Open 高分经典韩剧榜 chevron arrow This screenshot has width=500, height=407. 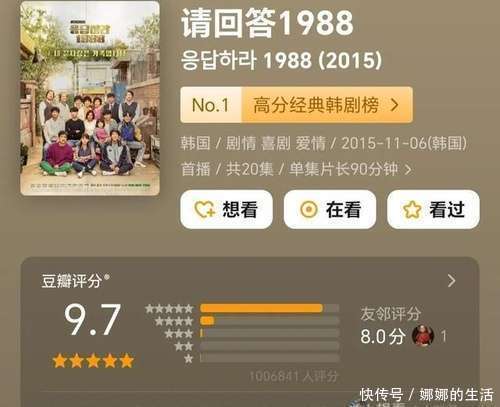click(395, 105)
